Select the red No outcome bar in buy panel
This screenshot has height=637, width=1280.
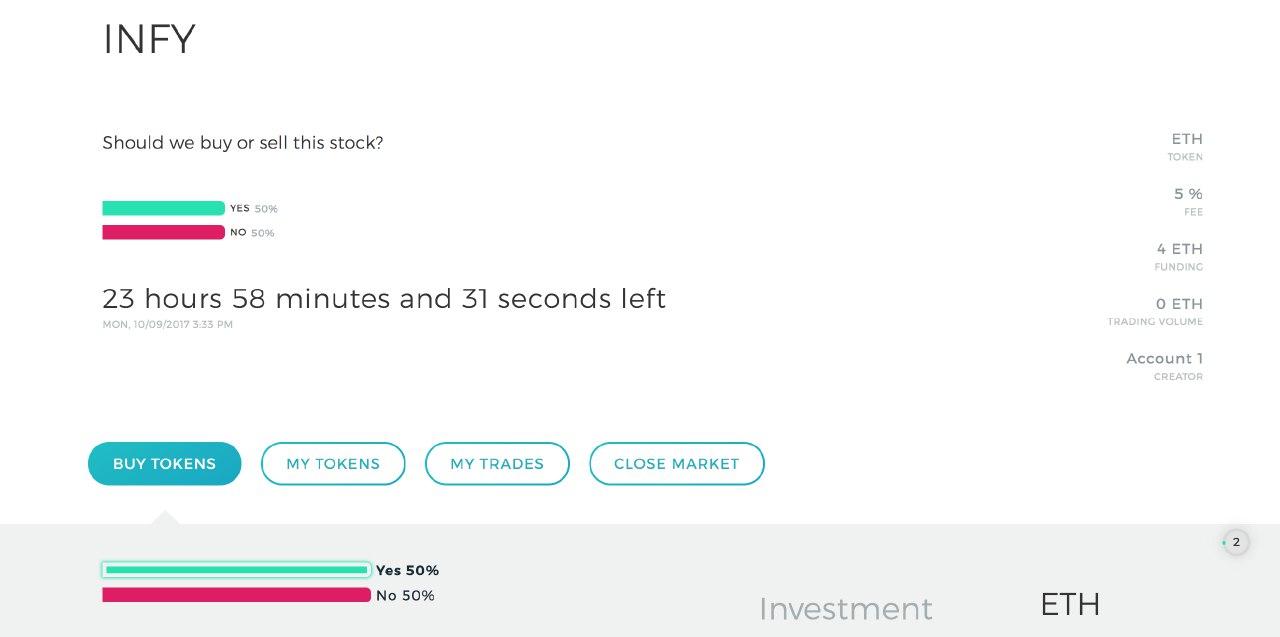tap(236, 595)
